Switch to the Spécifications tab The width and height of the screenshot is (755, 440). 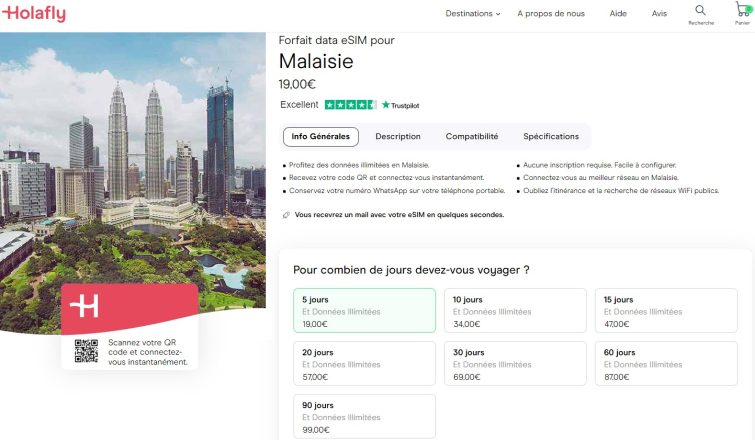551,137
